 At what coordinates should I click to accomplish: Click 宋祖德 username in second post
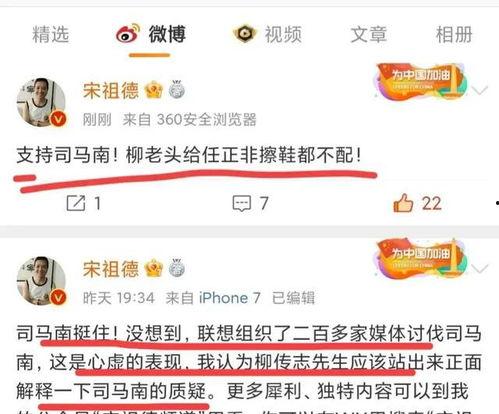point(111,269)
